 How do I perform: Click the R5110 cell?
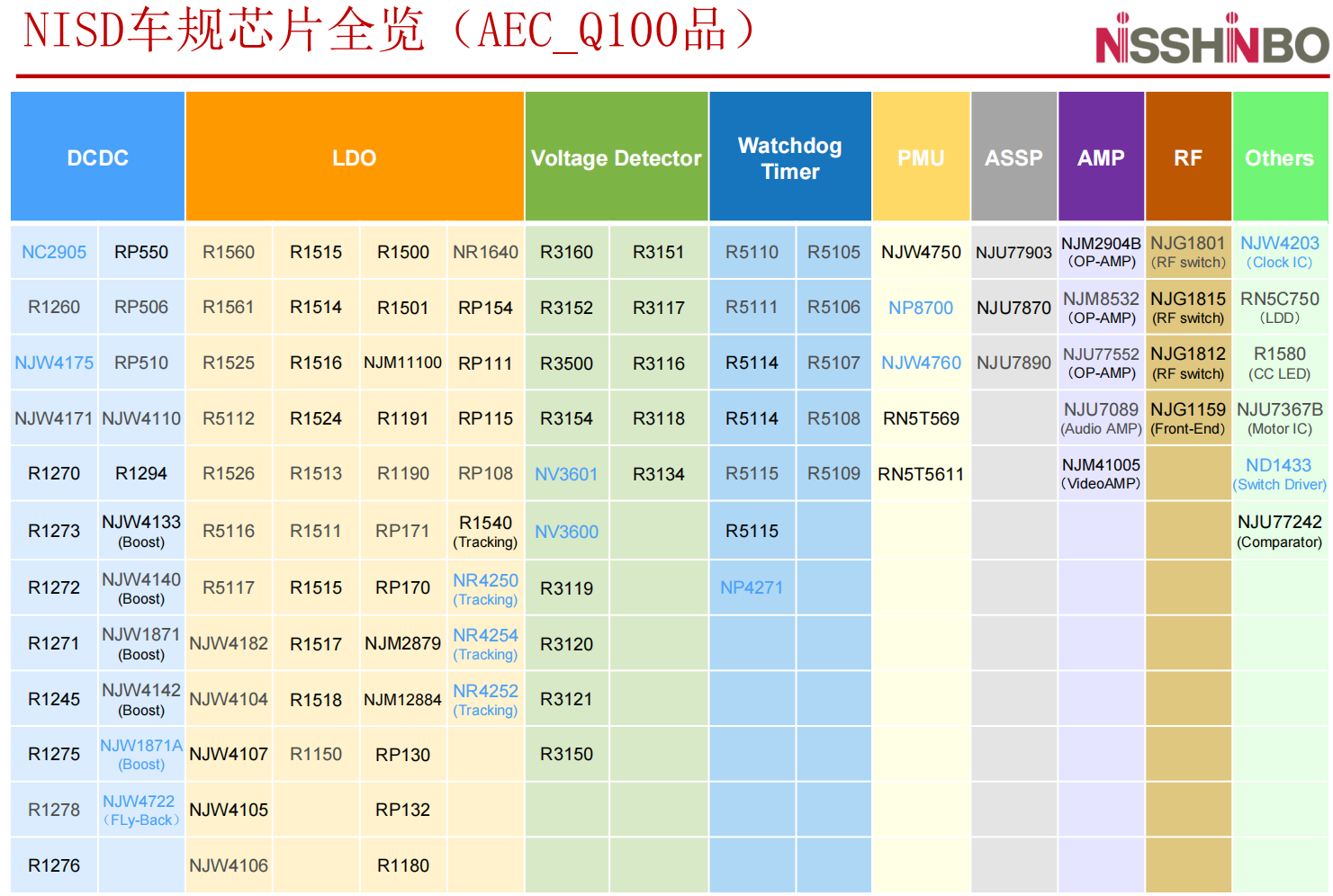click(752, 252)
